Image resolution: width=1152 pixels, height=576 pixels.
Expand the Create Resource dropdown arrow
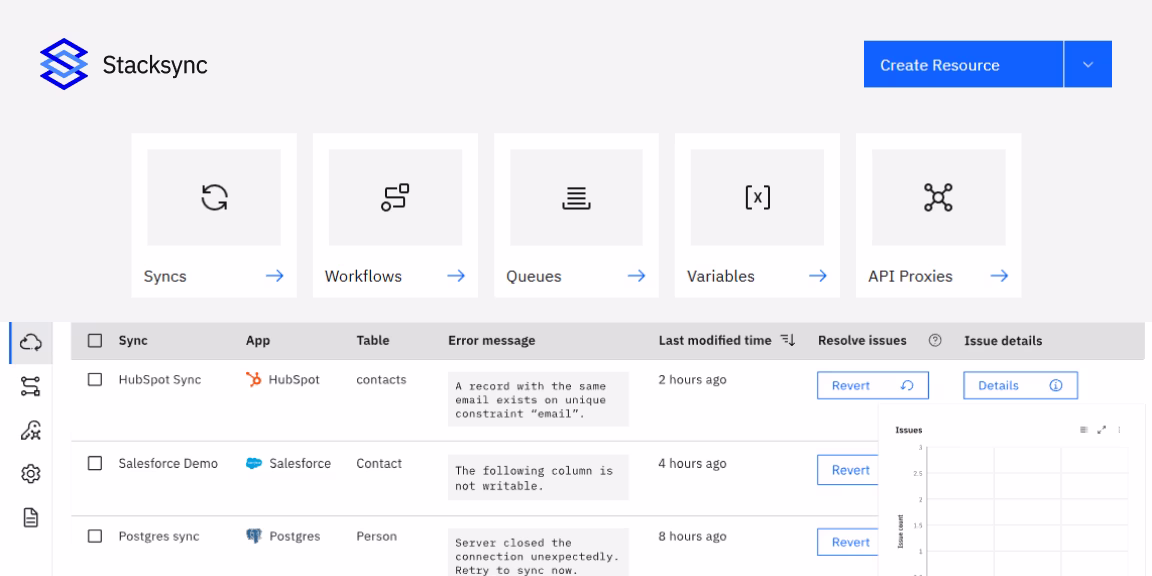(x=1088, y=65)
